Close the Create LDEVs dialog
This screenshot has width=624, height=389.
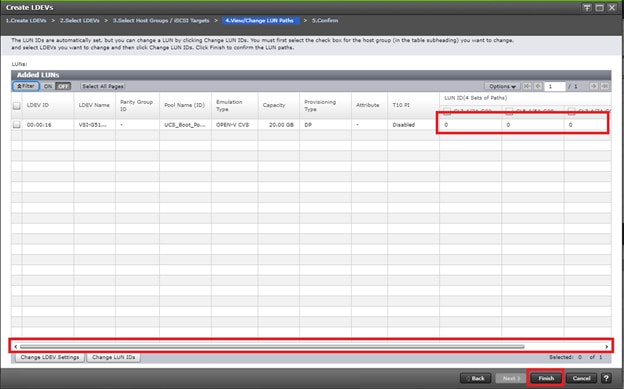[612, 8]
